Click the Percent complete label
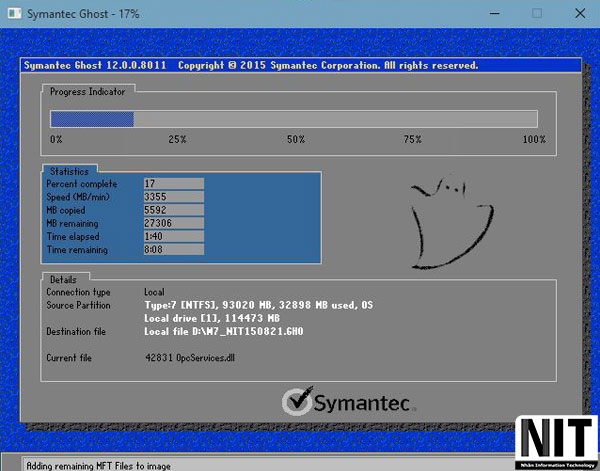The height and width of the screenshot is (471, 600). 82,184
